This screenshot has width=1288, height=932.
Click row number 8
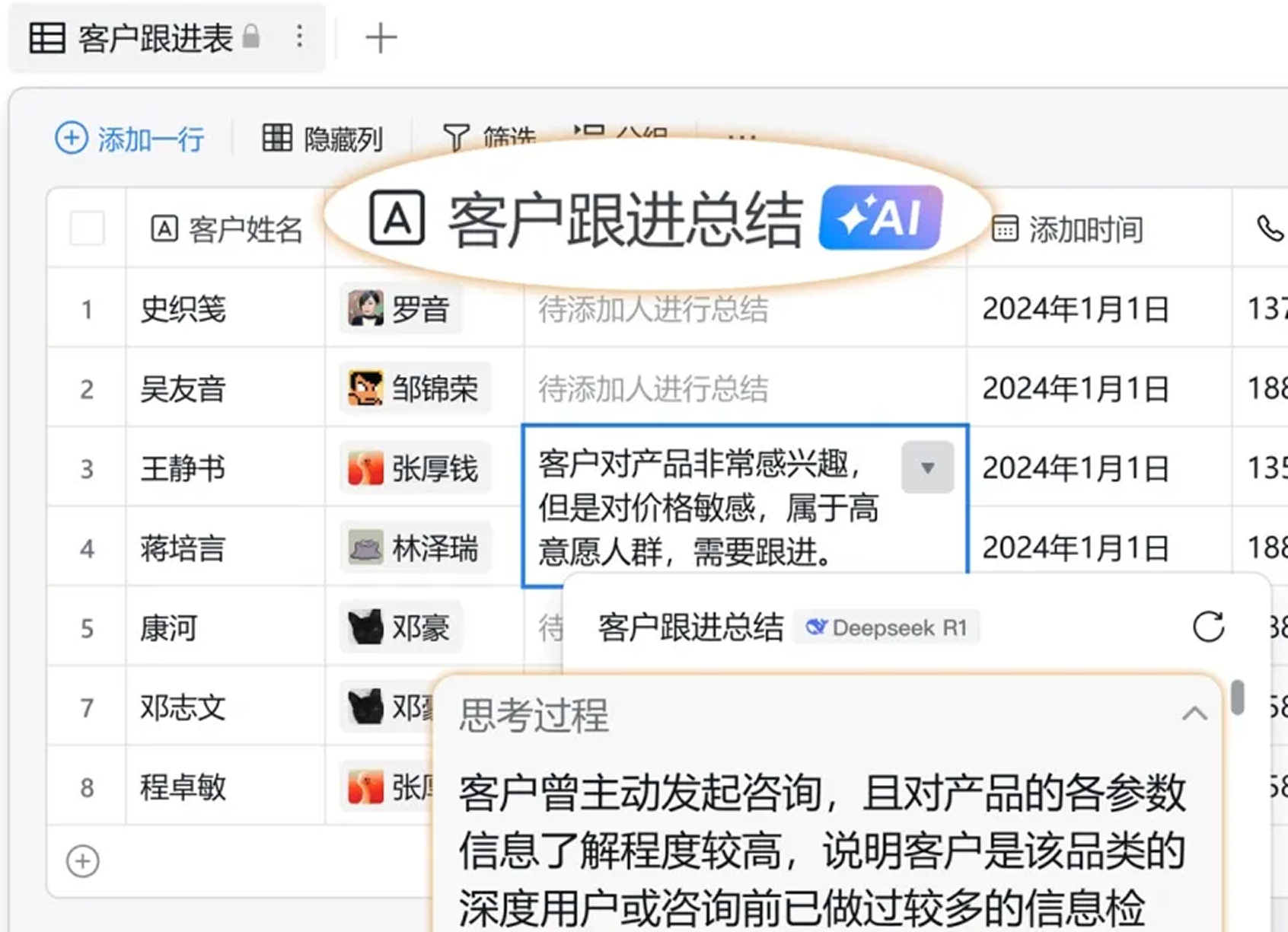pos(87,787)
